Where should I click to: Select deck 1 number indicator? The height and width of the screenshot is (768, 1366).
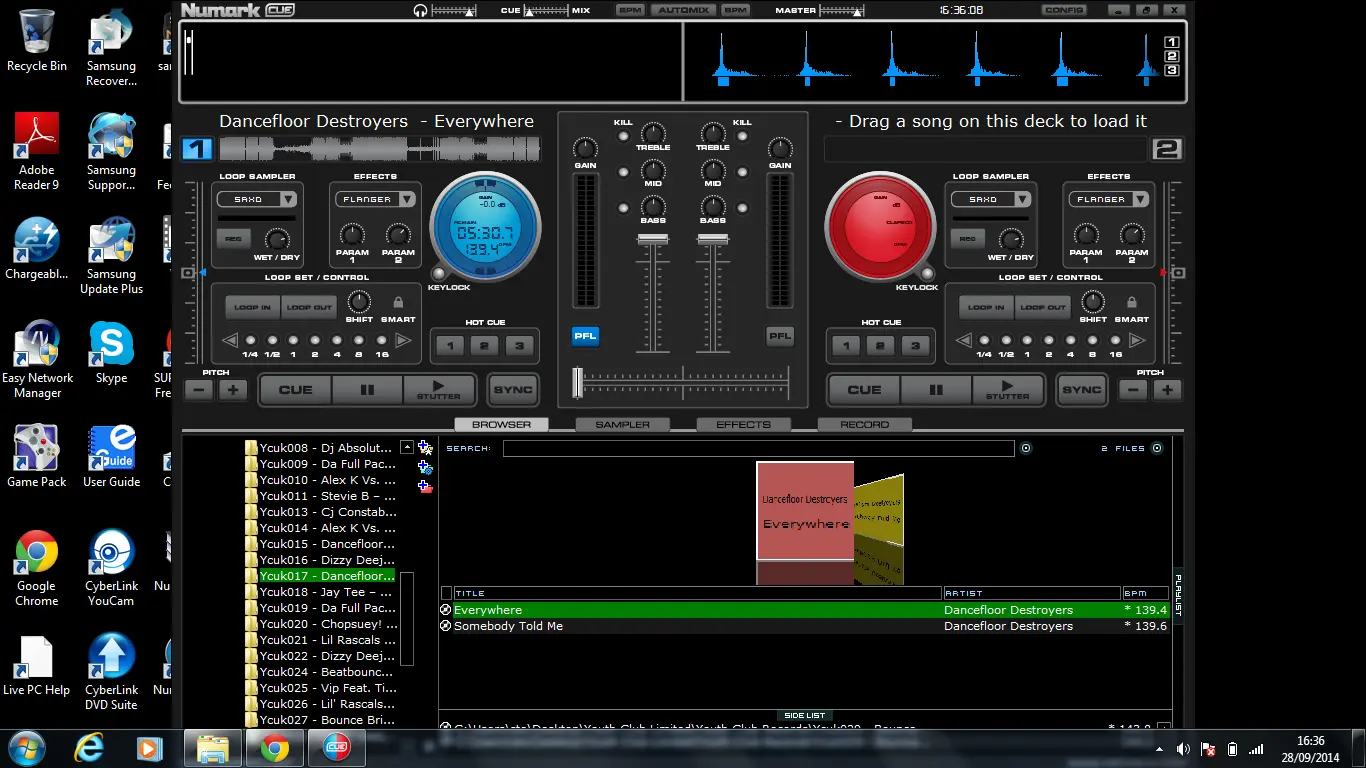click(x=197, y=150)
